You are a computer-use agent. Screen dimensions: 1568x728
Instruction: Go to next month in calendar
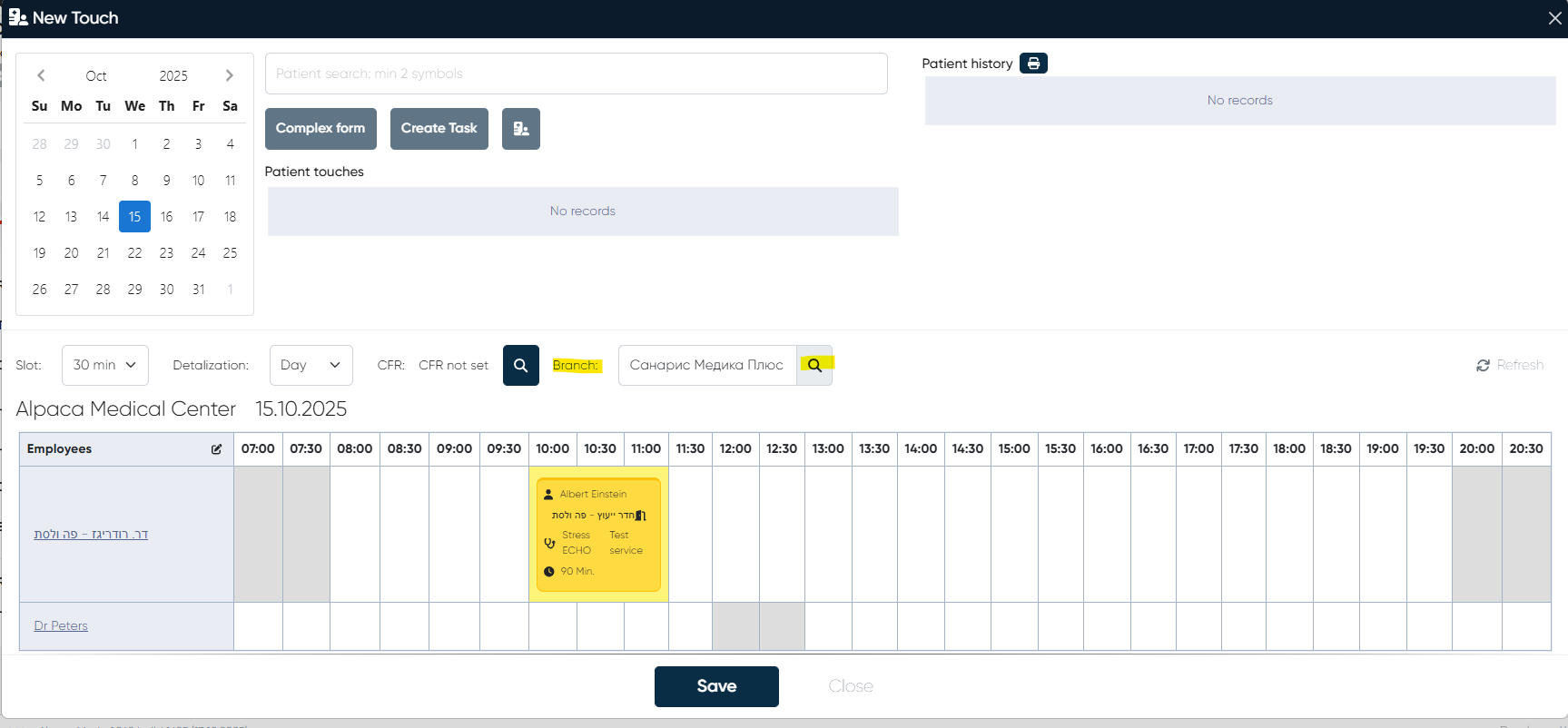point(229,75)
